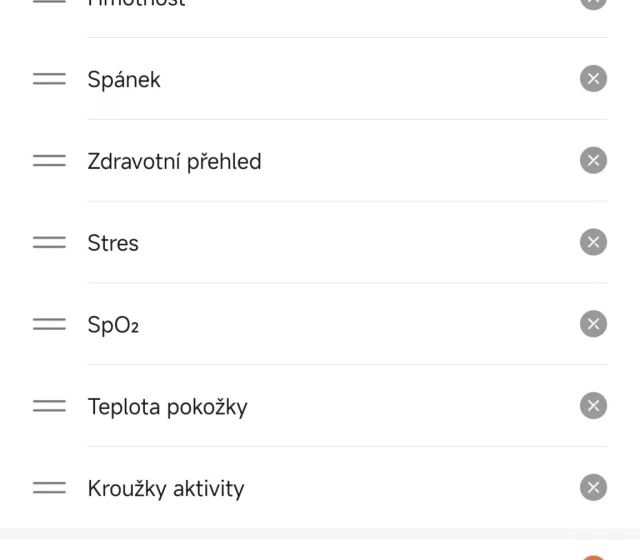Viewport: 640px width, 560px height.
Task: Delete the Kroužky aktivity item
Action: click(x=593, y=488)
